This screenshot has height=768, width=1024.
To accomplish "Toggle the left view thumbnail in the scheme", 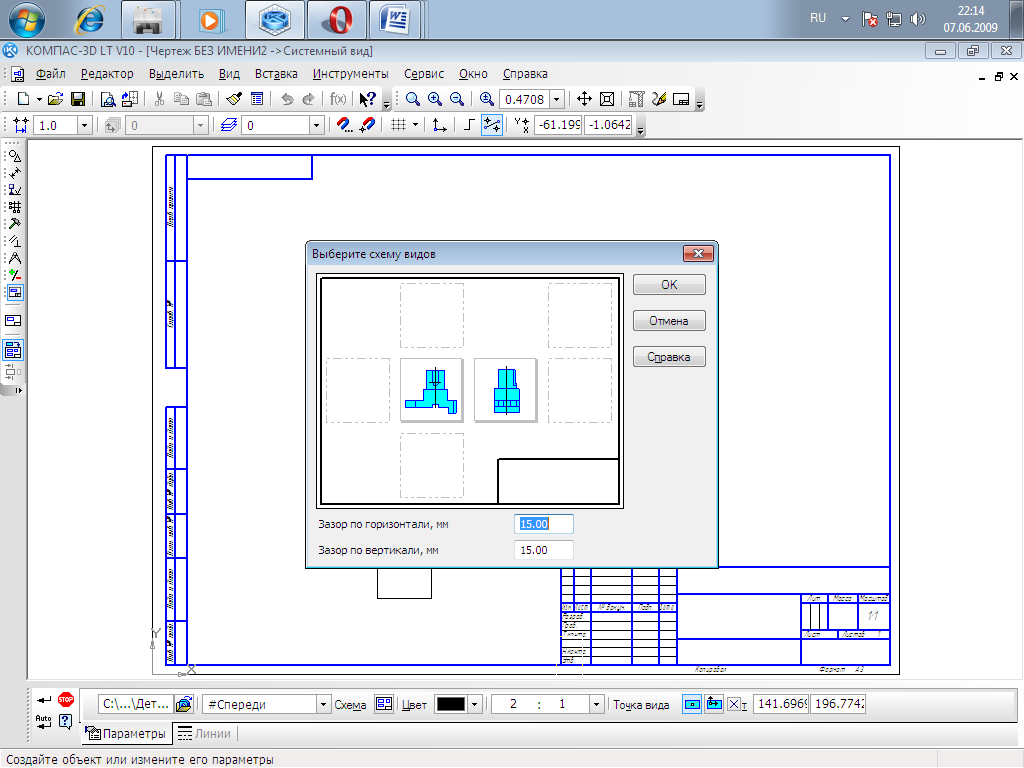I will [506, 390].
